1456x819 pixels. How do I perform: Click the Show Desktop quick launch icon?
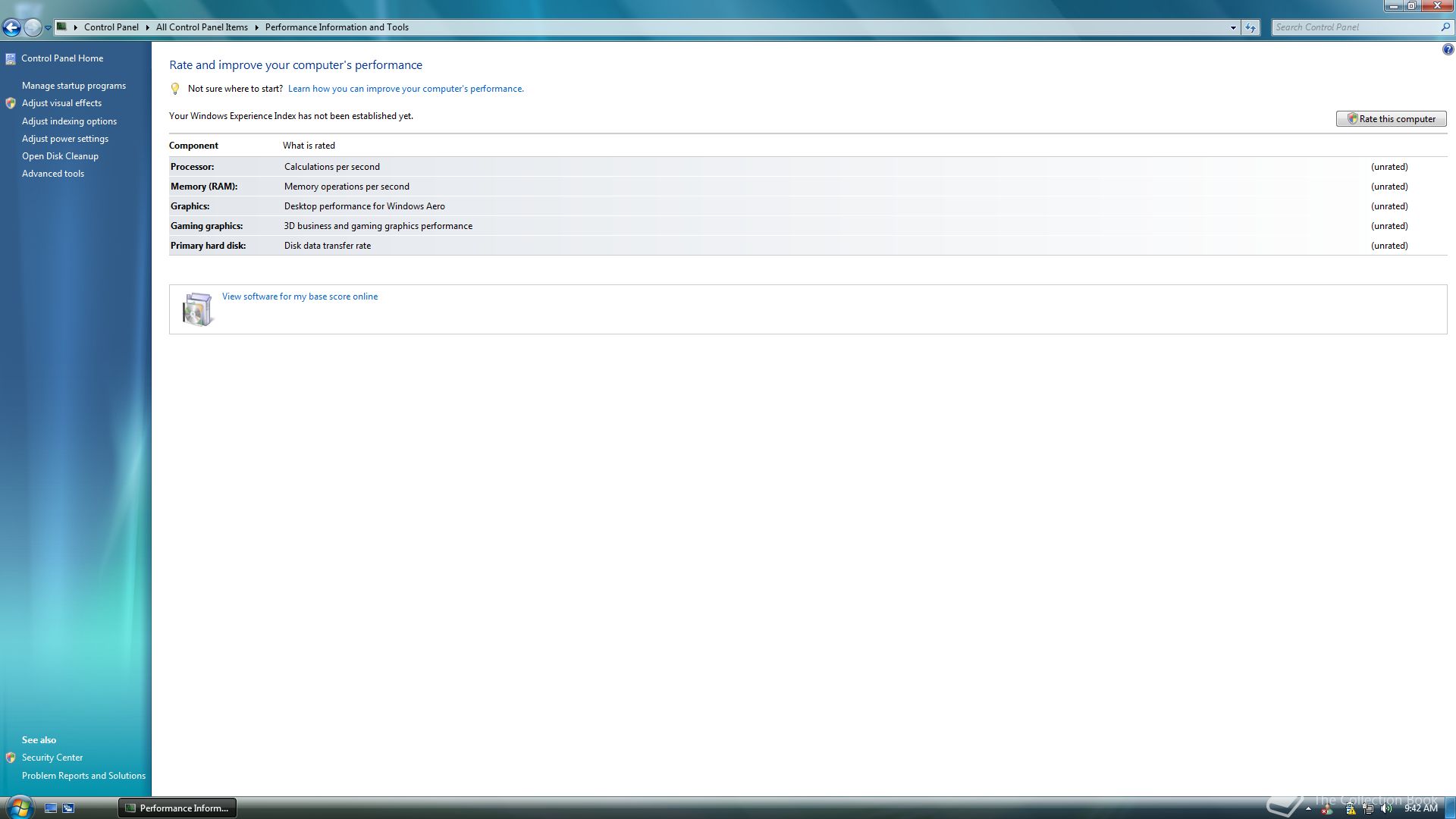click(51, 808)
